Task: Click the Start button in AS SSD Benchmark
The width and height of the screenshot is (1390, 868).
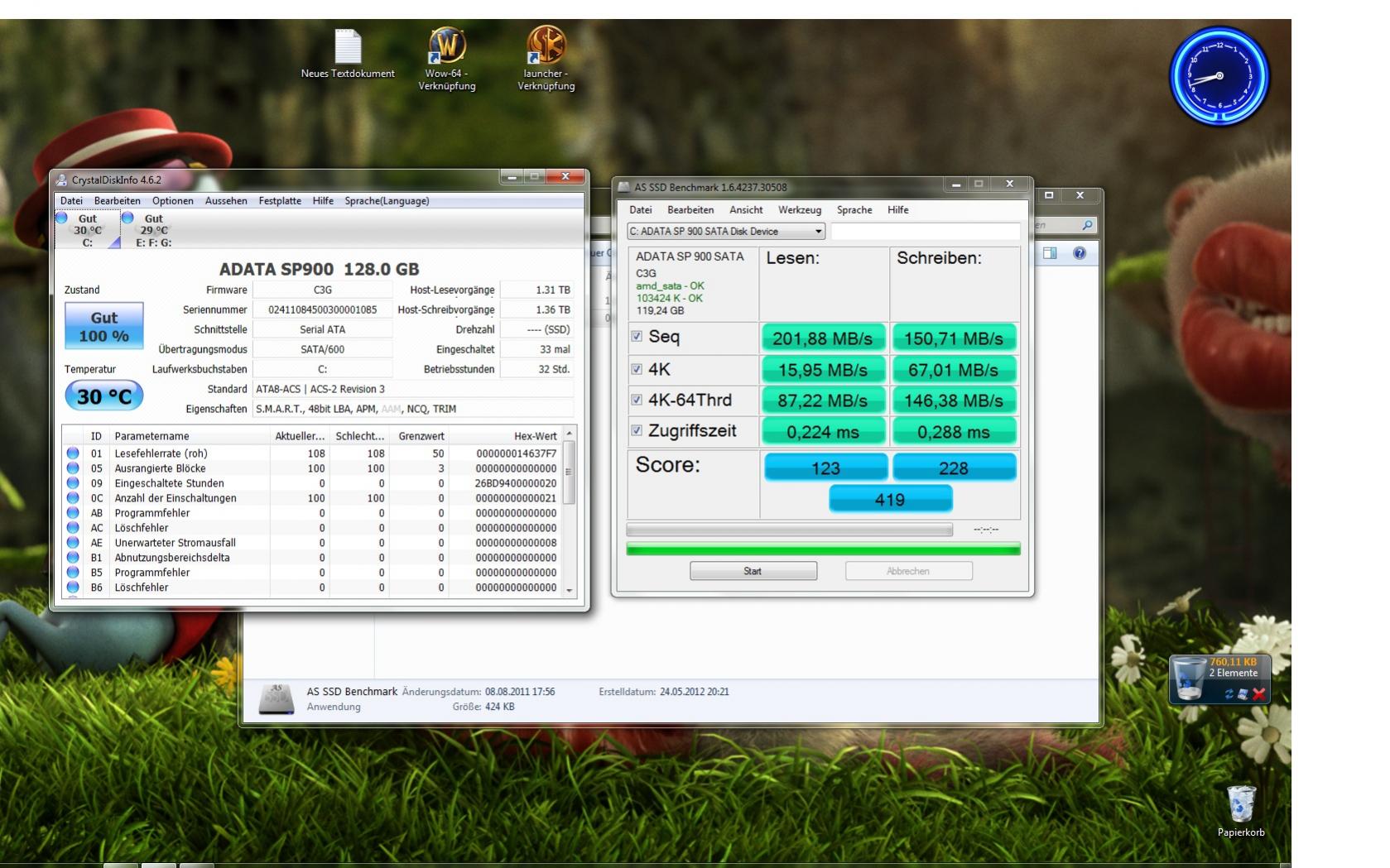Action: click(753, 571)
